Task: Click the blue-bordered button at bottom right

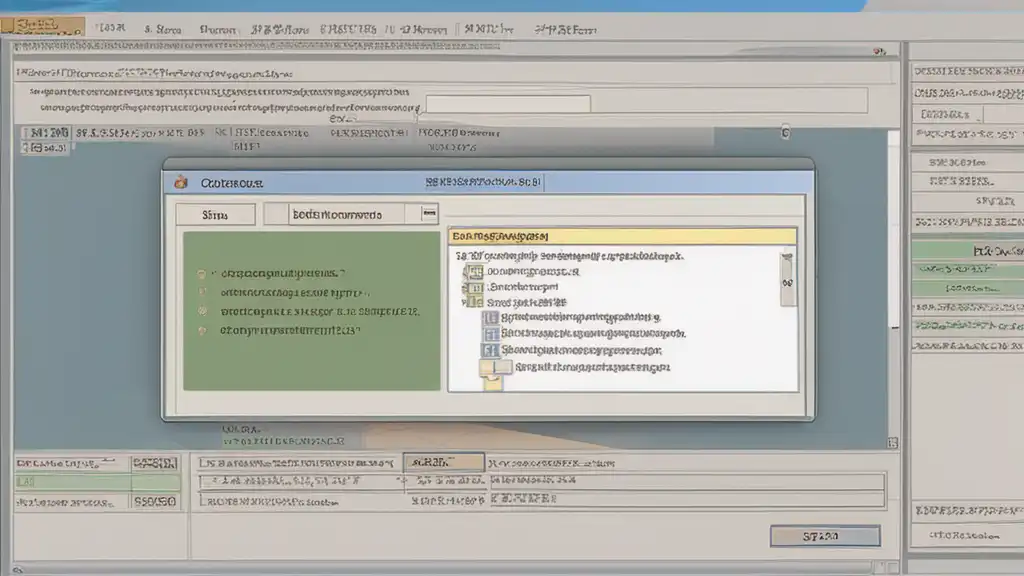Action: point(825,536)
